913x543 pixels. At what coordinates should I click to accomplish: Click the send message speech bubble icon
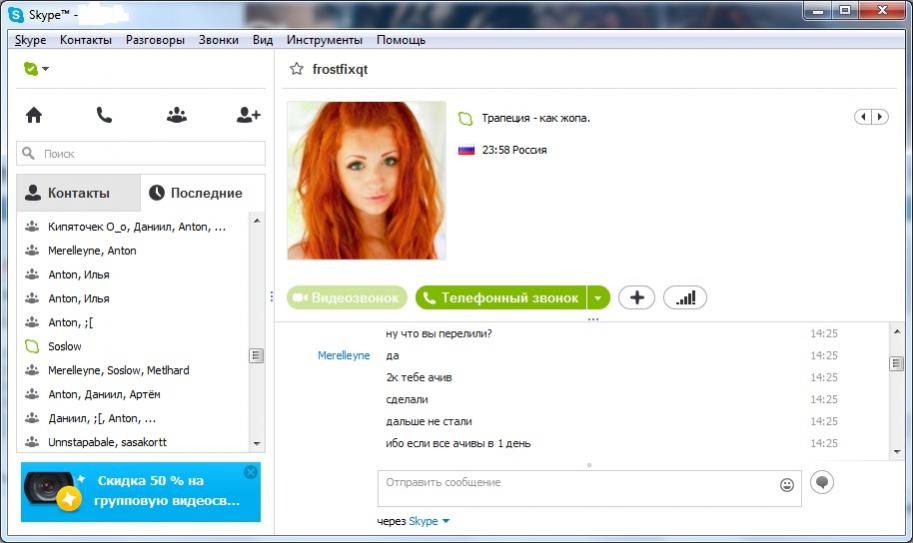click(x=822, y=482)
